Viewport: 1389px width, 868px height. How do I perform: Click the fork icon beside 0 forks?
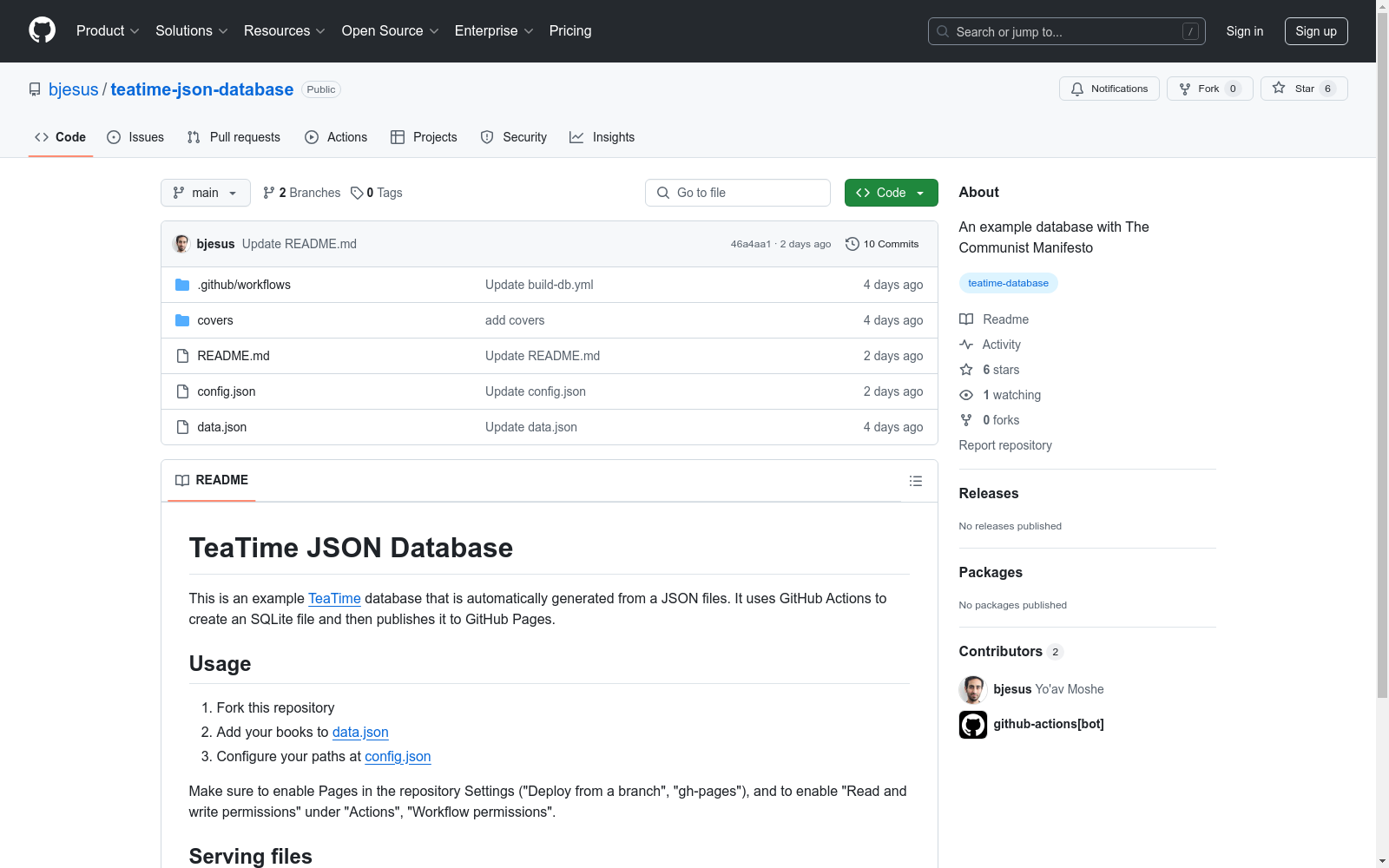click(x=966, y=420)
